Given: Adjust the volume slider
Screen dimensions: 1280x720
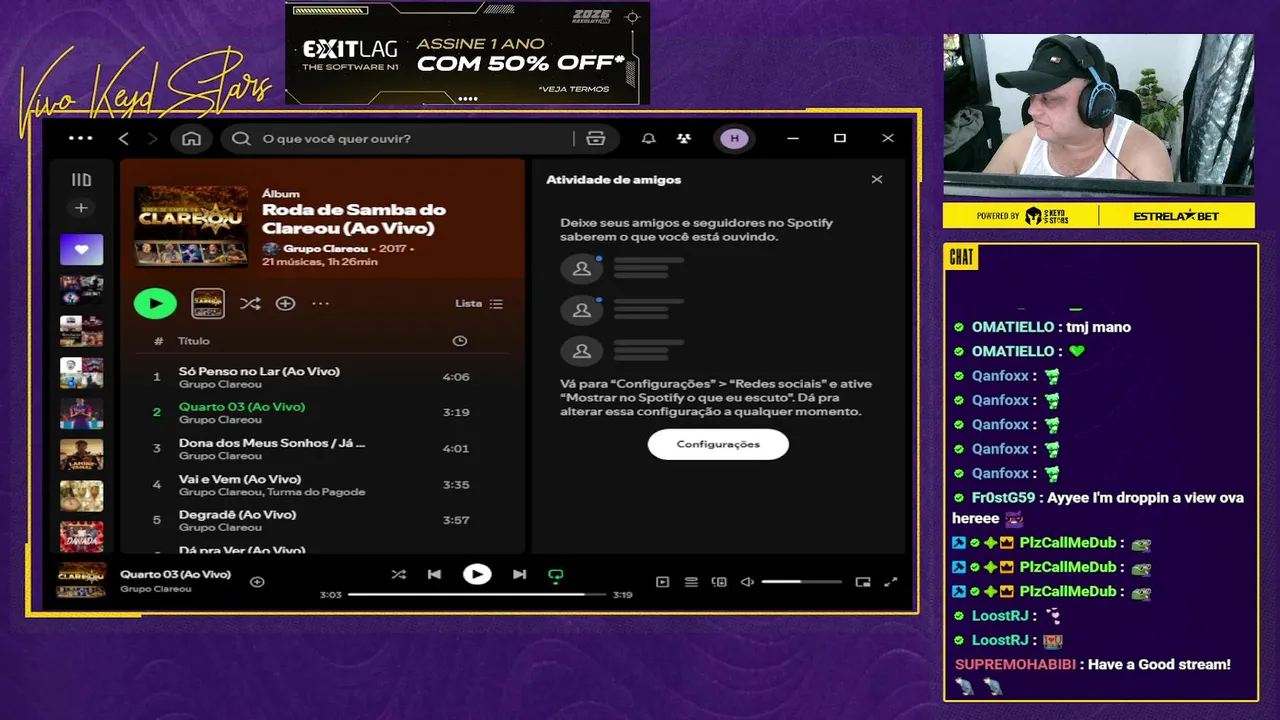Looking at the screenshot, I should pos(801,582).
